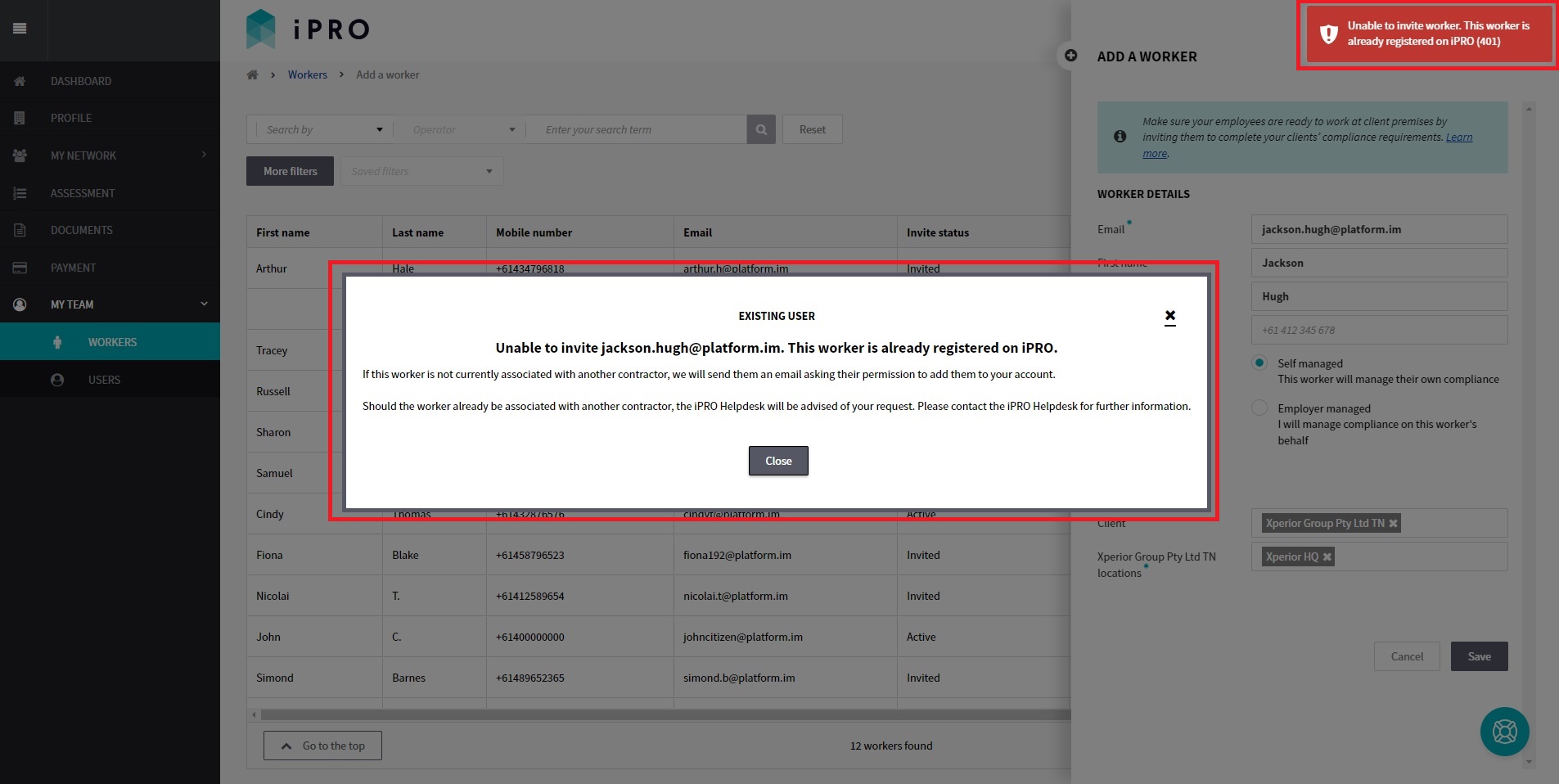Screen dimensions: 1559x784
Task: Click the +61412589654 mobile number cell
Action: 580,596
